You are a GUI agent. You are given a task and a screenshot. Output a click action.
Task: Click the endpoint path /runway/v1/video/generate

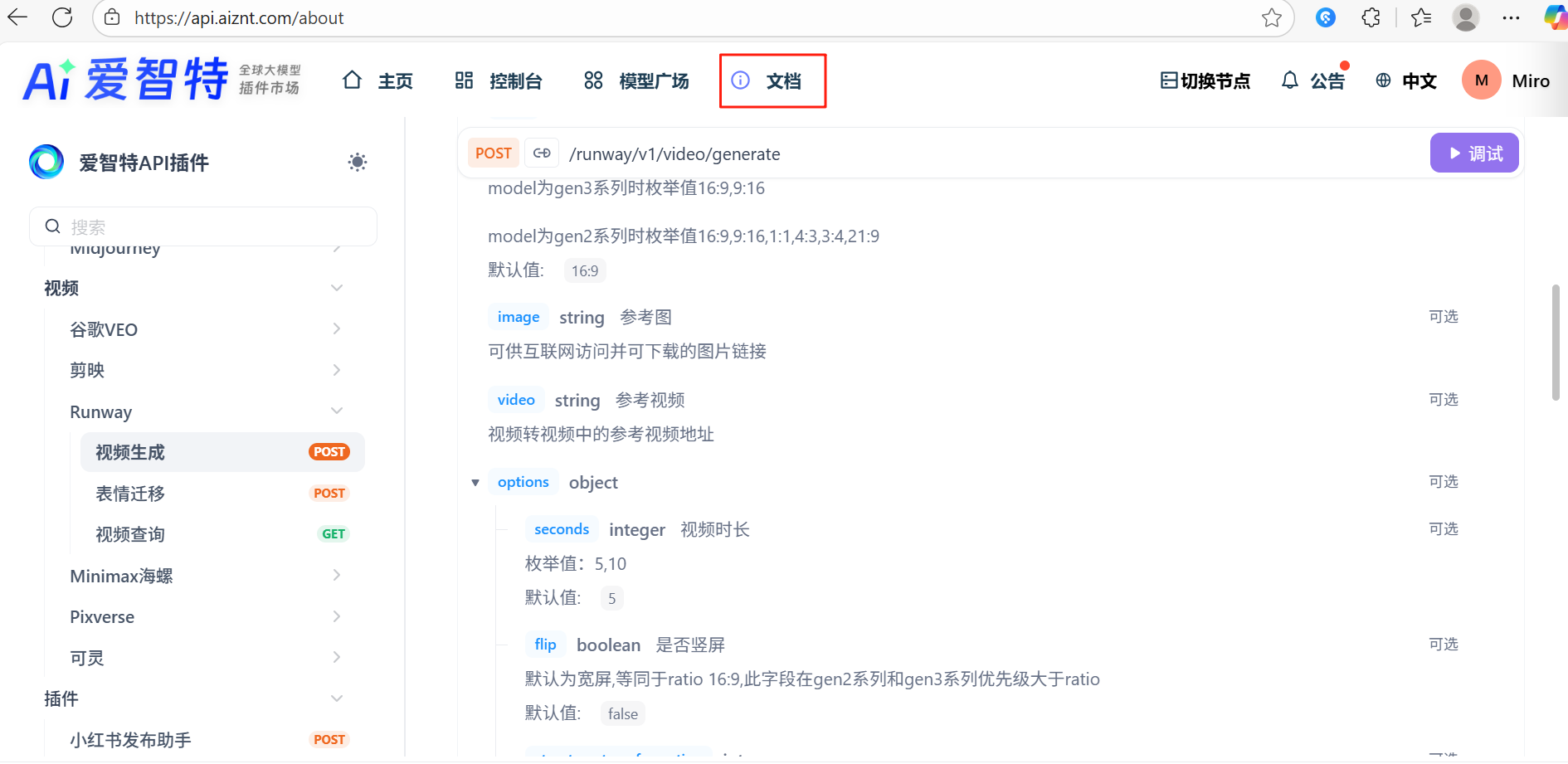click(674, 154)
